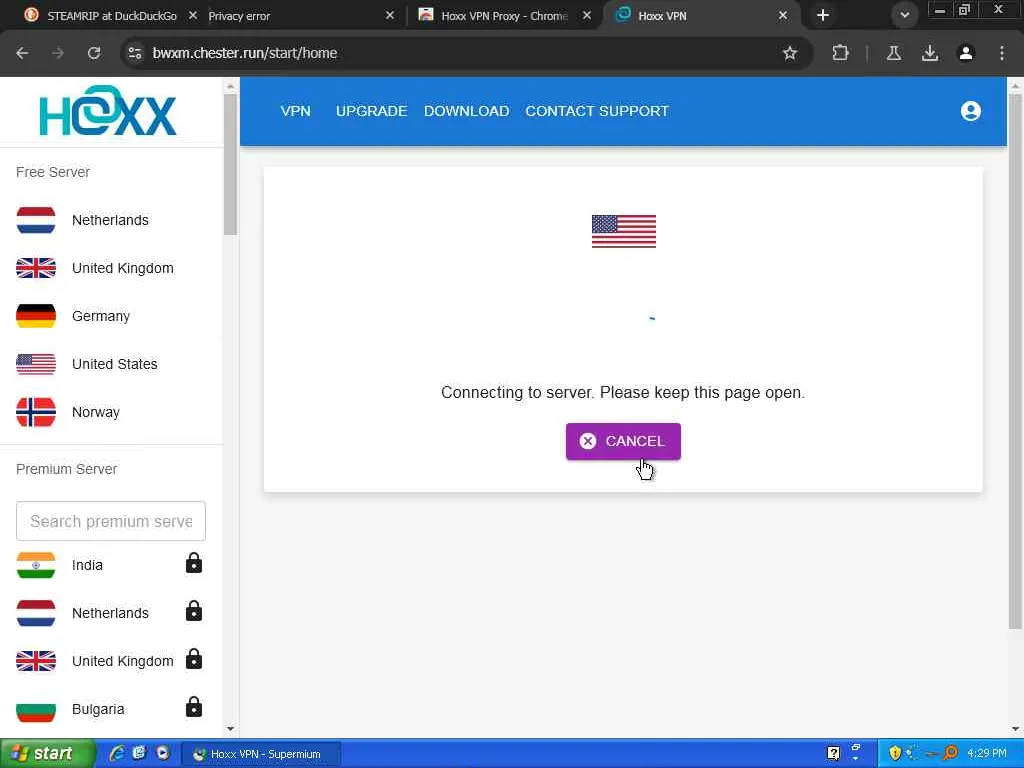This screenshot has height=768, width=1024.
Task: Open the browser downloads icon
Action: point(930,53)
